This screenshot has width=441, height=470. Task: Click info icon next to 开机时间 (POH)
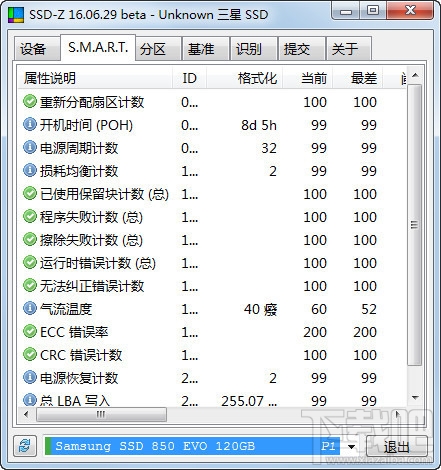point(30,124)
